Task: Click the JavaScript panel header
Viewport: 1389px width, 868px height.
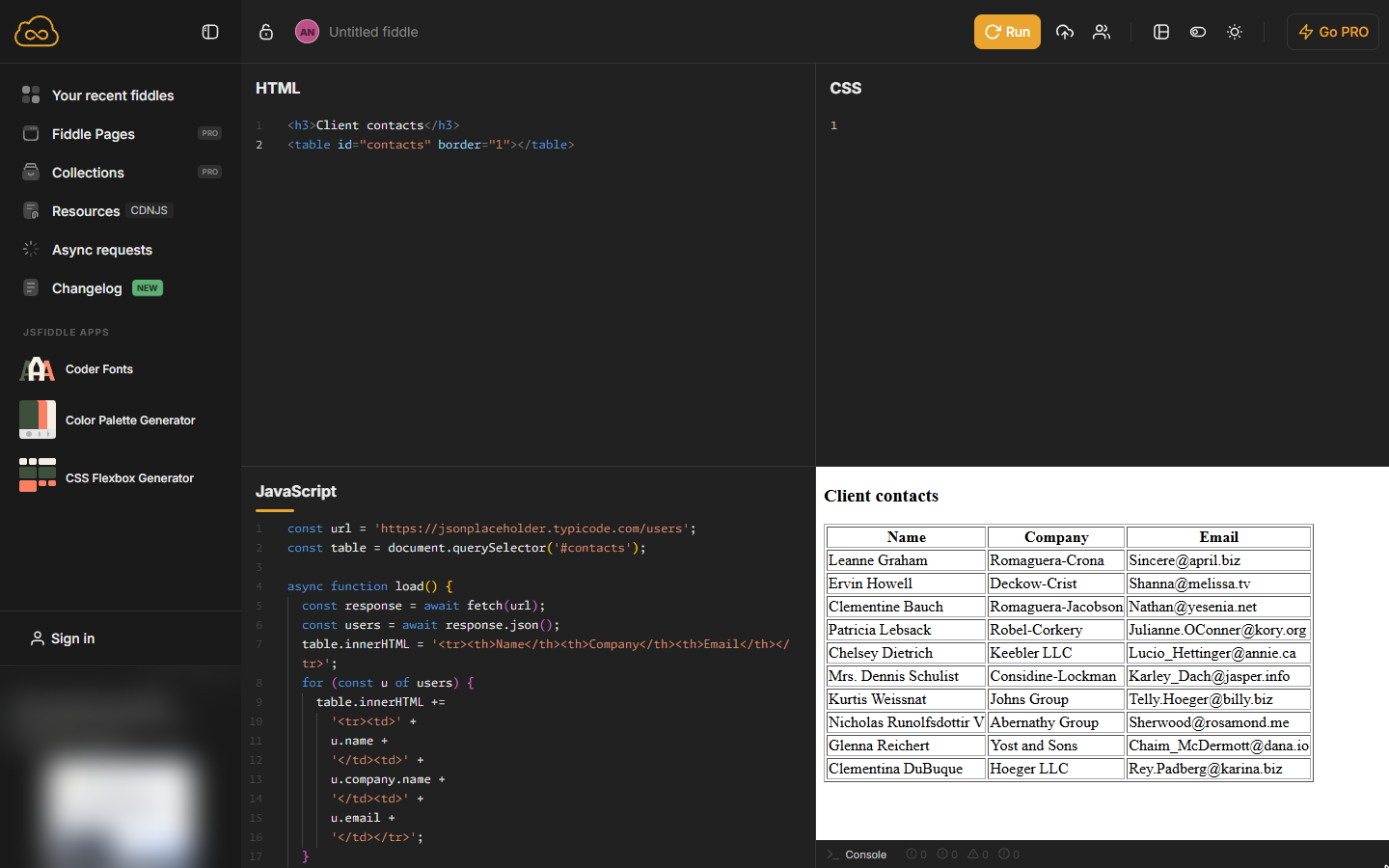Action: (296, 491)
